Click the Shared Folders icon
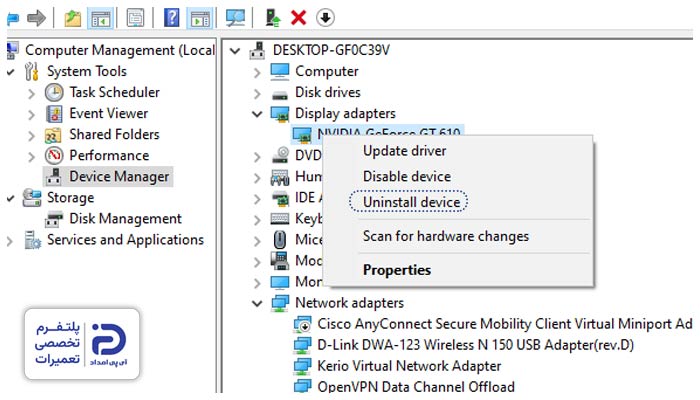 [x=53, y=135]
